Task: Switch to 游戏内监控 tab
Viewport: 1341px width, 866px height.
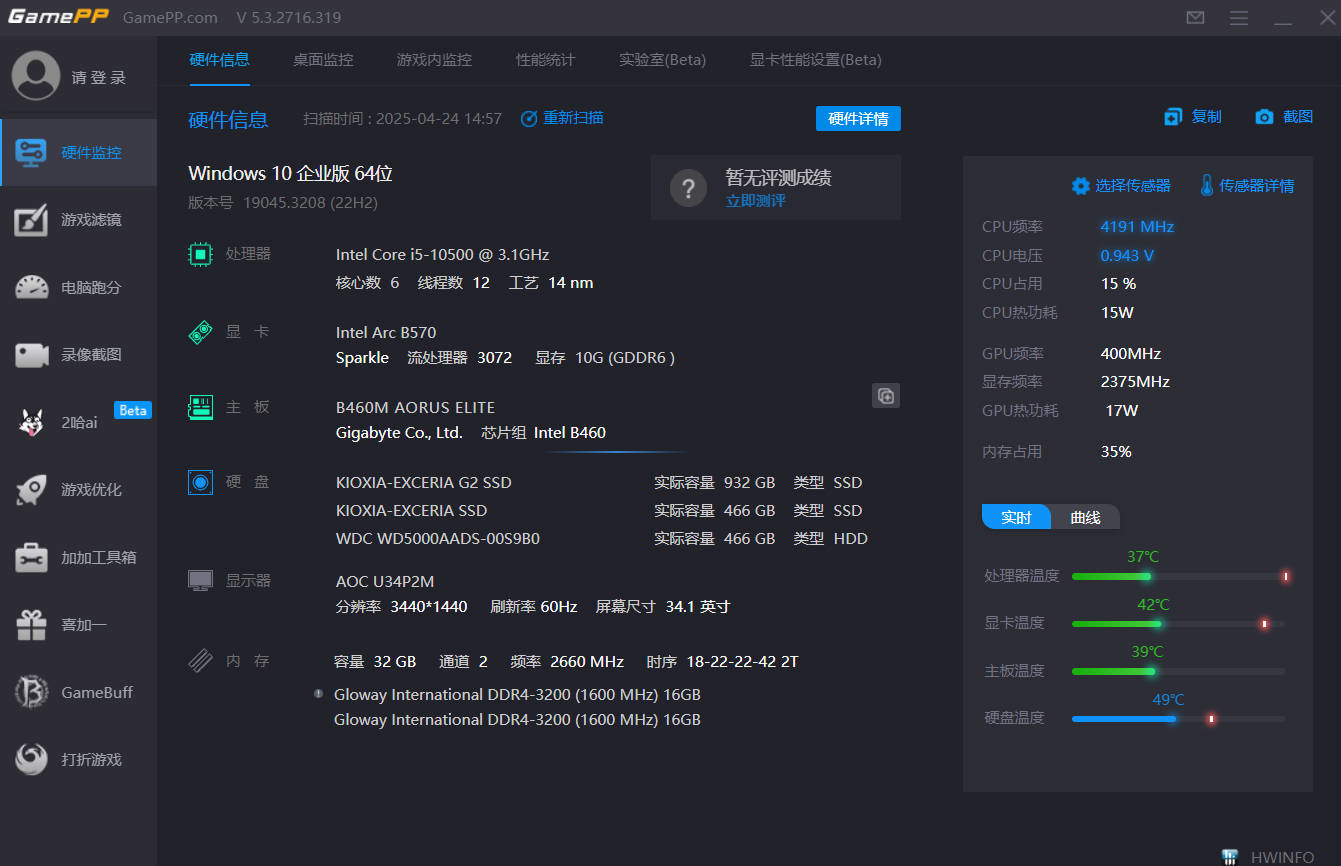Action: point(434,59)
